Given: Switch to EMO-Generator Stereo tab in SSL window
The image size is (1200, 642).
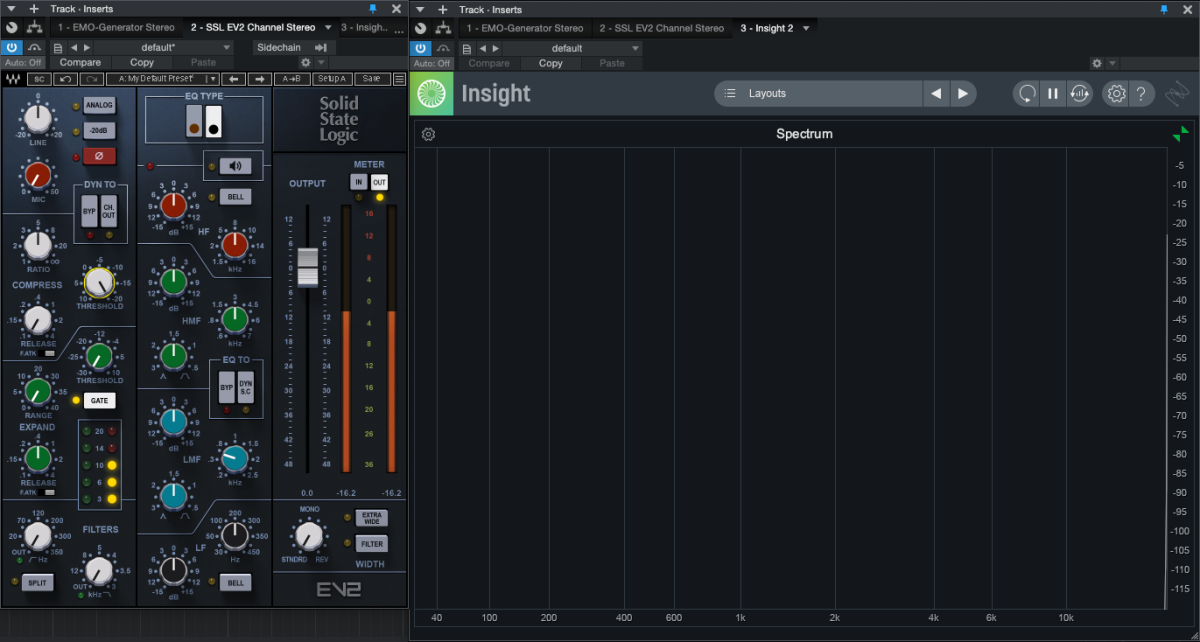Looking at the screenshot, I should [x=116, y=27].
